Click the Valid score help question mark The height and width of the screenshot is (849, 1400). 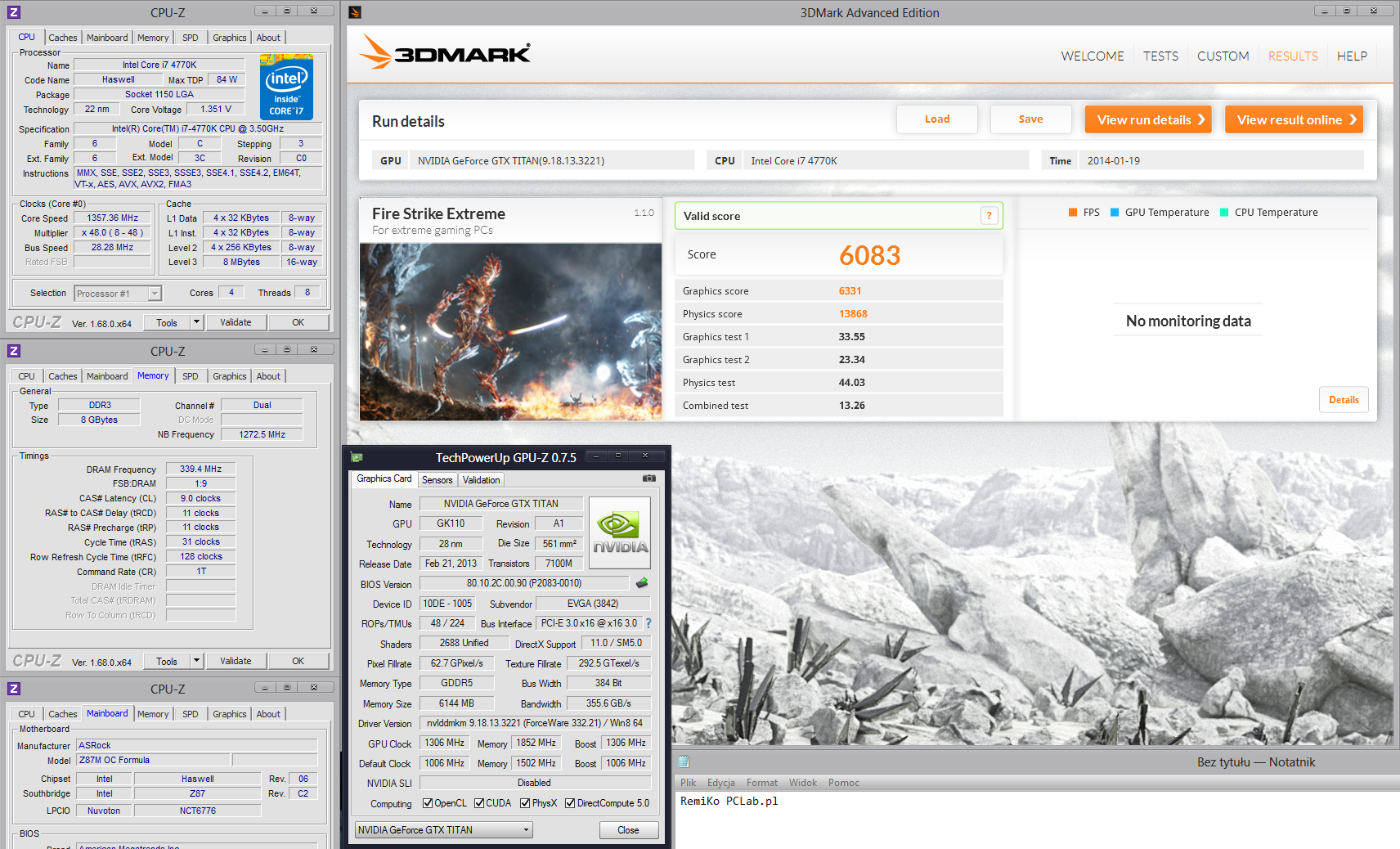pos(989,216)
